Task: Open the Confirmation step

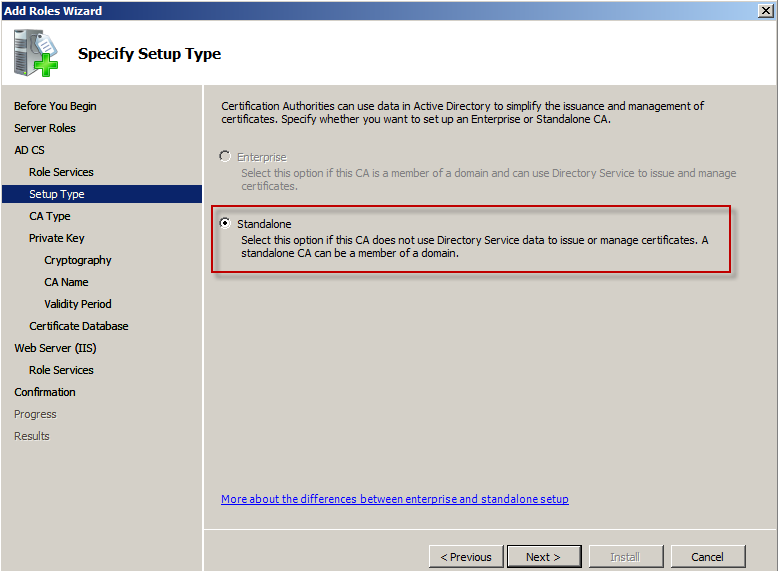Action: 45,392
